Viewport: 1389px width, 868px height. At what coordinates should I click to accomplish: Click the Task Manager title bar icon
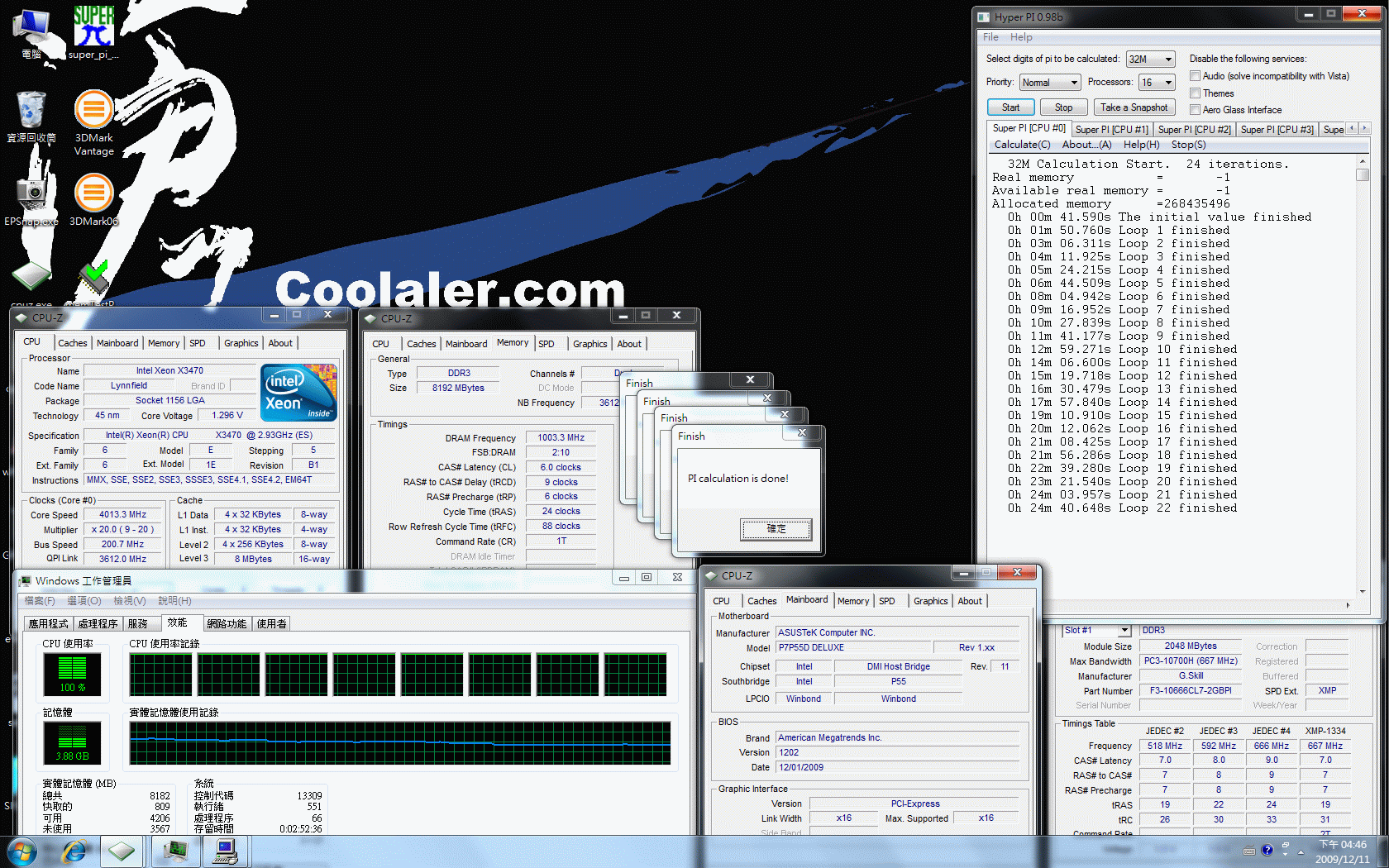25,581
